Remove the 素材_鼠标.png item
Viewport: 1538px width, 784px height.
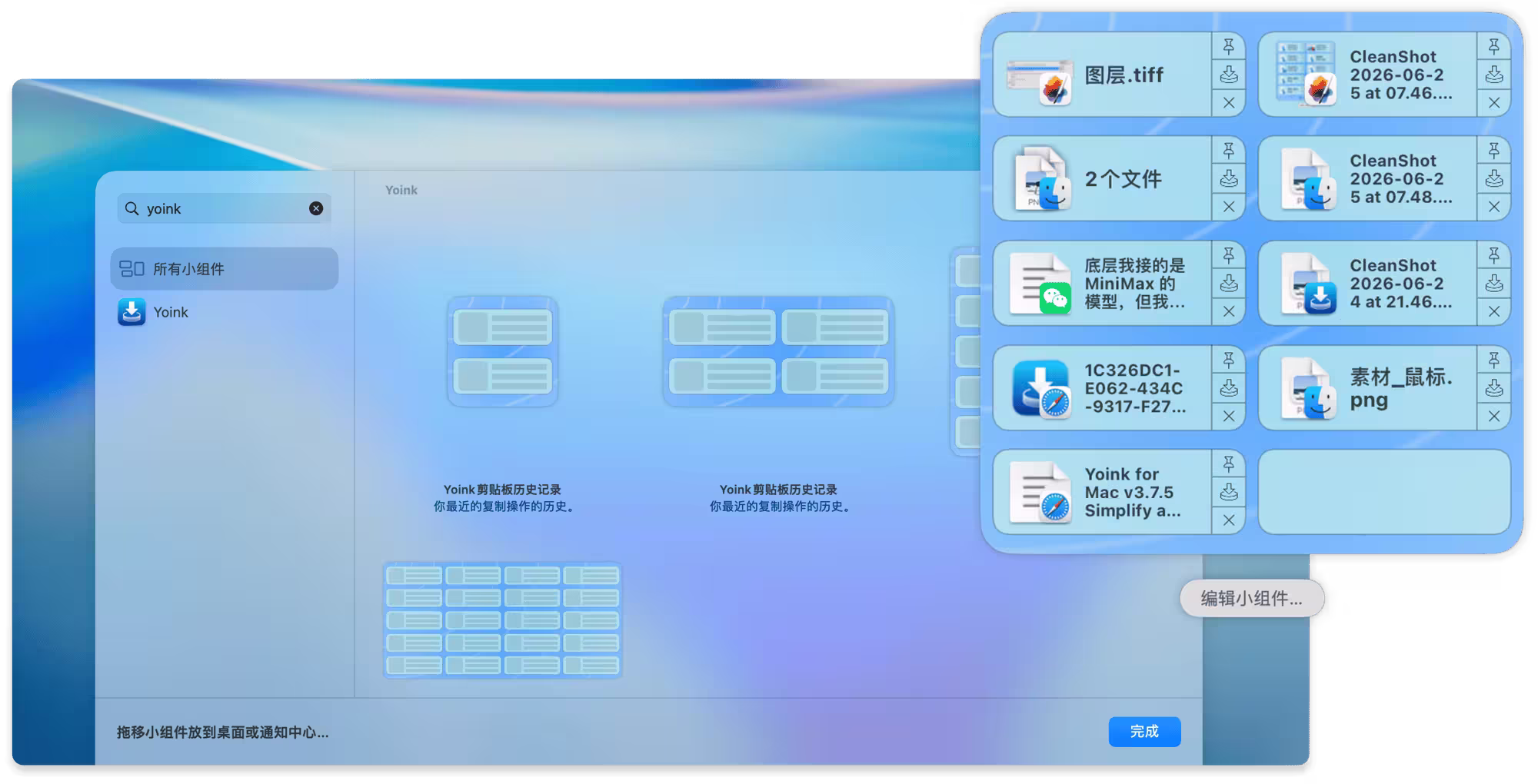click(1494, 416)
